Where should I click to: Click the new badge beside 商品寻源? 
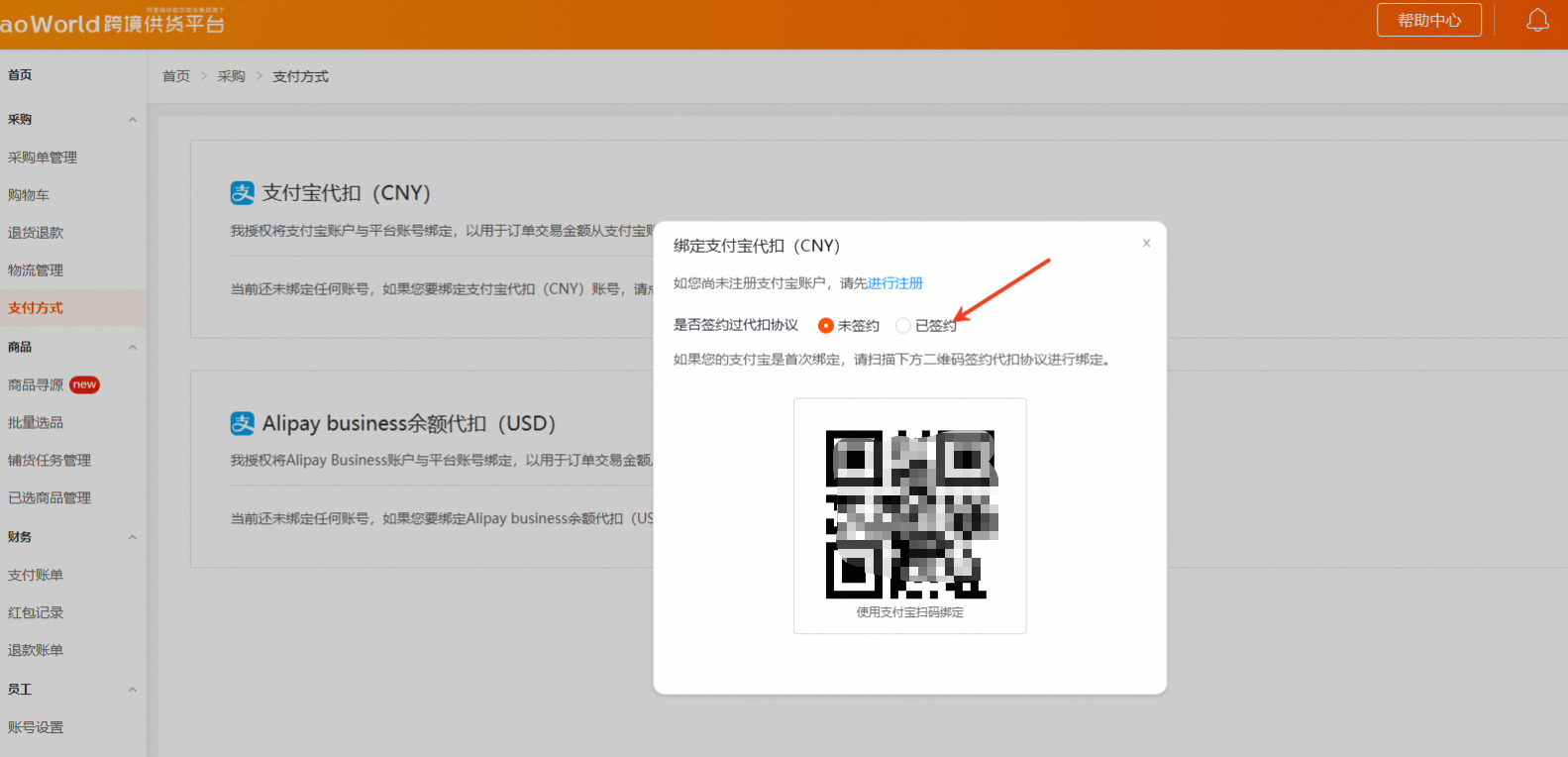85,384
